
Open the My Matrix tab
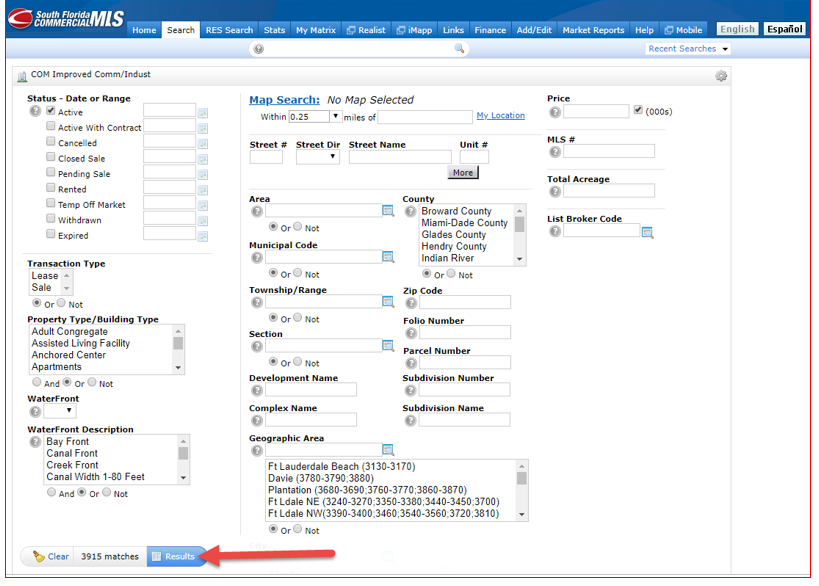pos(316,30)
